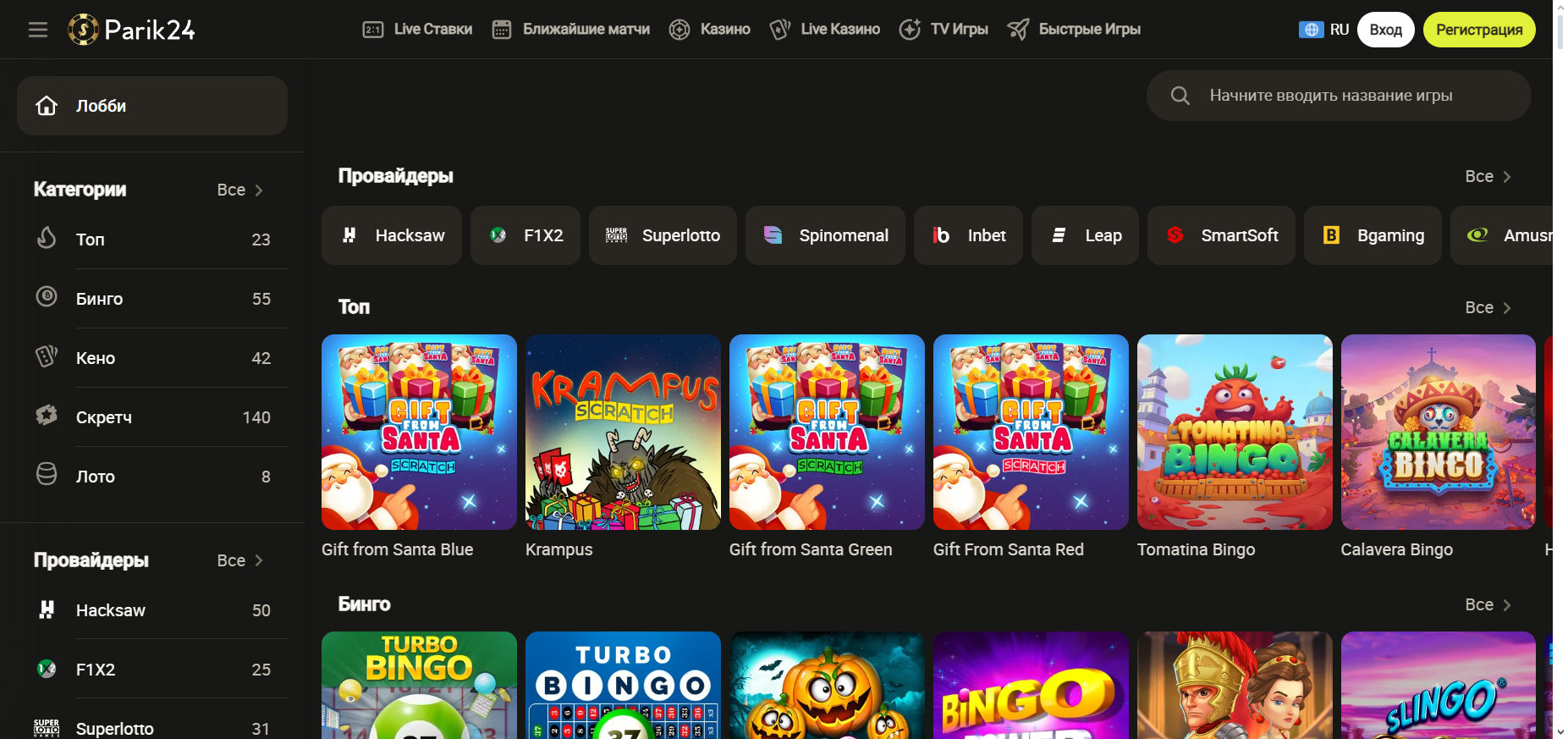Open Live Ставки tab
This screenshot has width=1568, height=739.
[417, 30]
